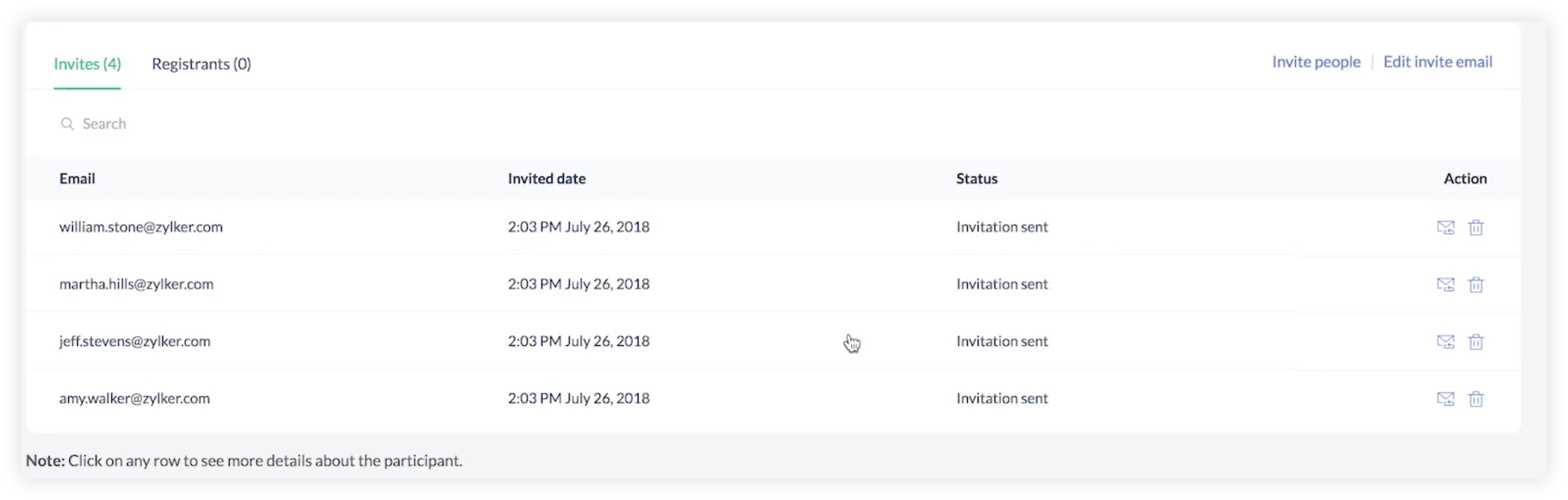Screen dimensions: 1568x500
Task: Resend invitation to martha.hills@zylker.com
Action: point(1445,284)
